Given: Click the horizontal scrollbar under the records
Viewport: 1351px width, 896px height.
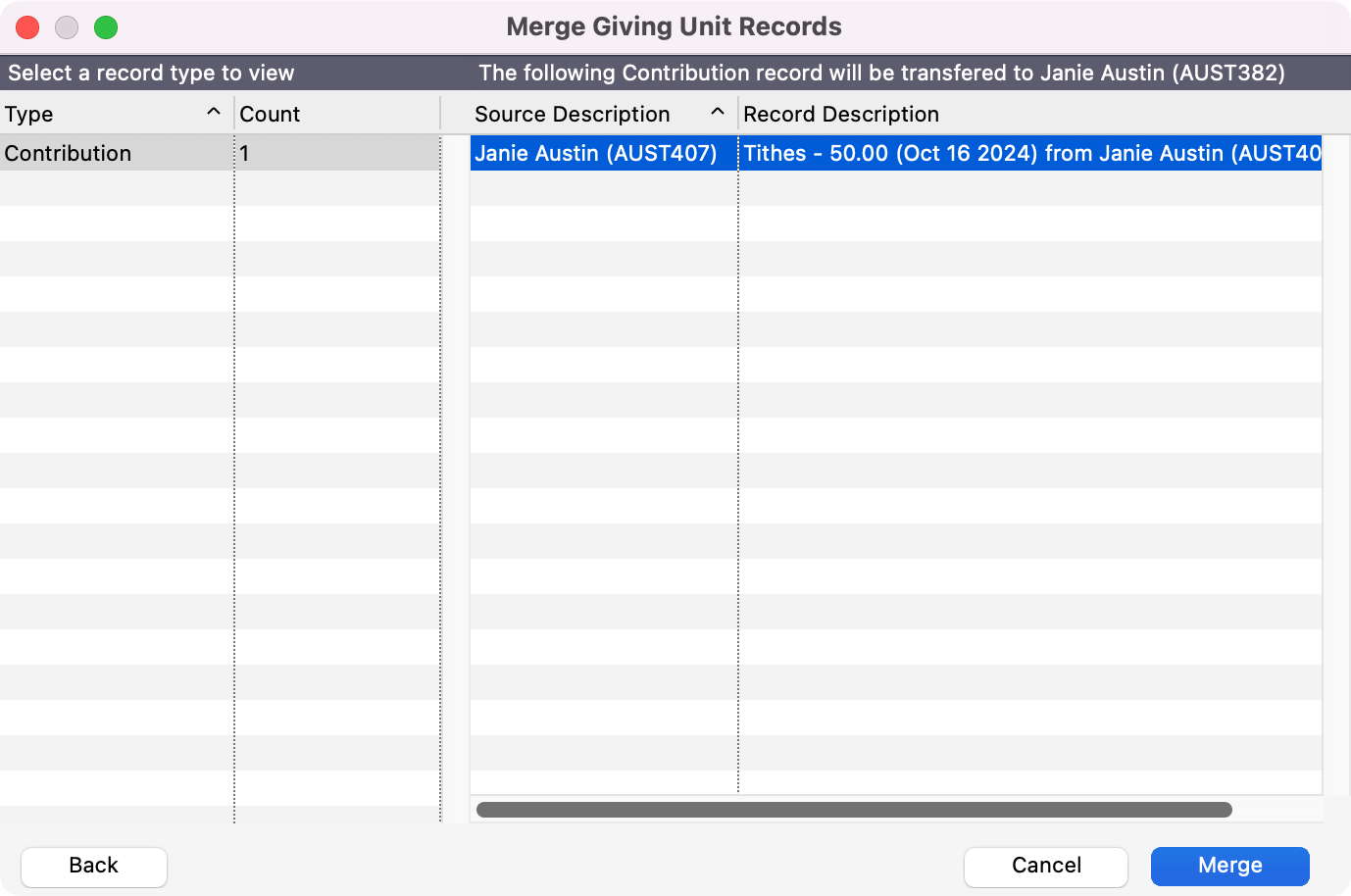Looking at the screenshot, I should pos(853,810).
